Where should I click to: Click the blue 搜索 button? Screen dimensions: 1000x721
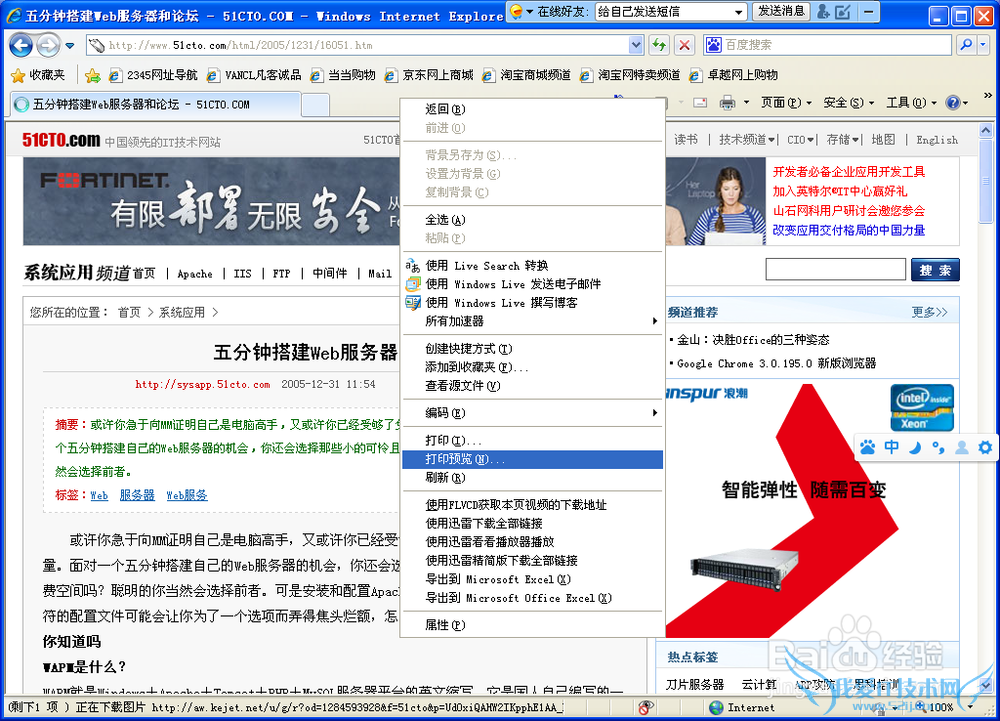(935, 270)
